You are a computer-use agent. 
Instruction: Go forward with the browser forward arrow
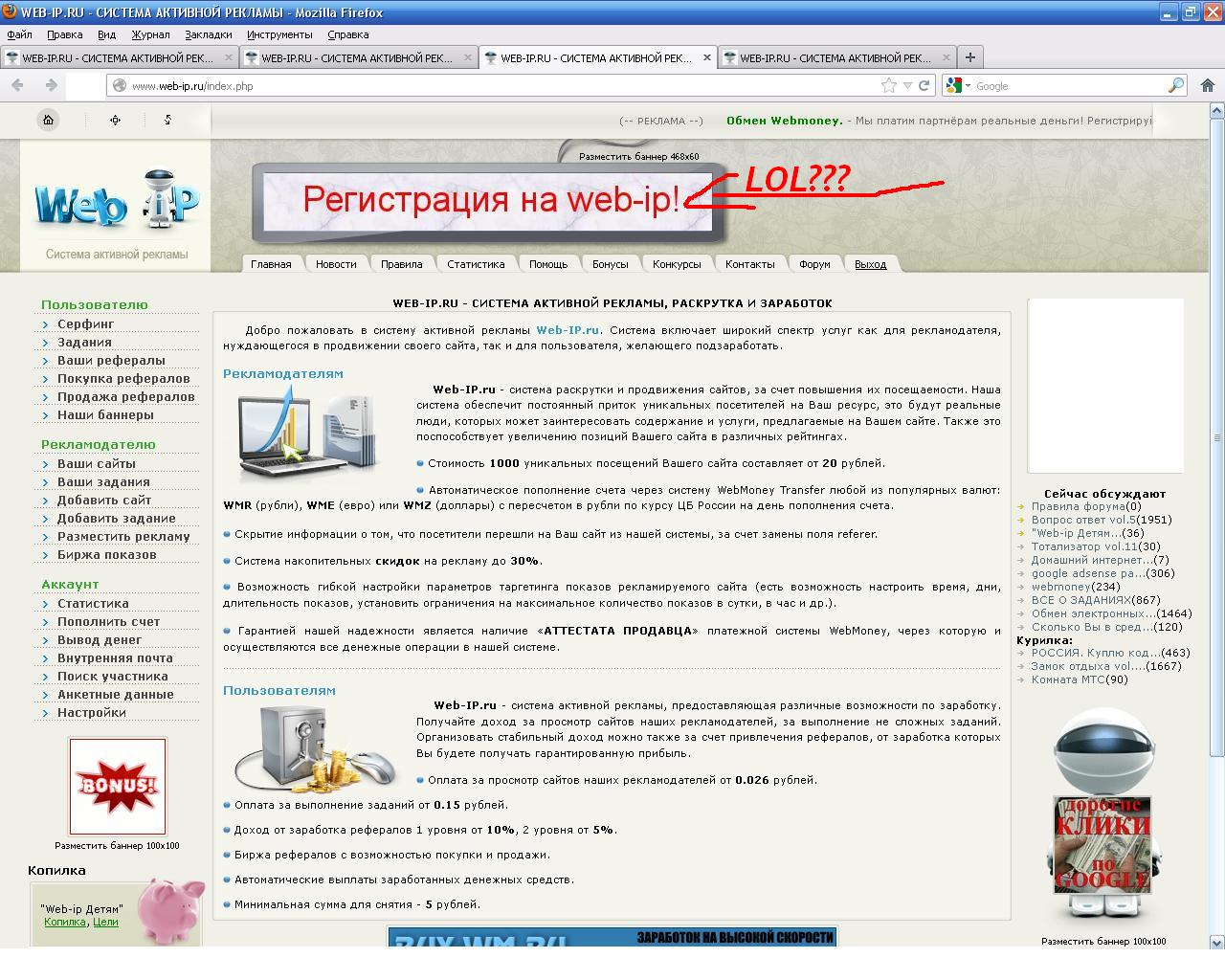pos(52,85)
